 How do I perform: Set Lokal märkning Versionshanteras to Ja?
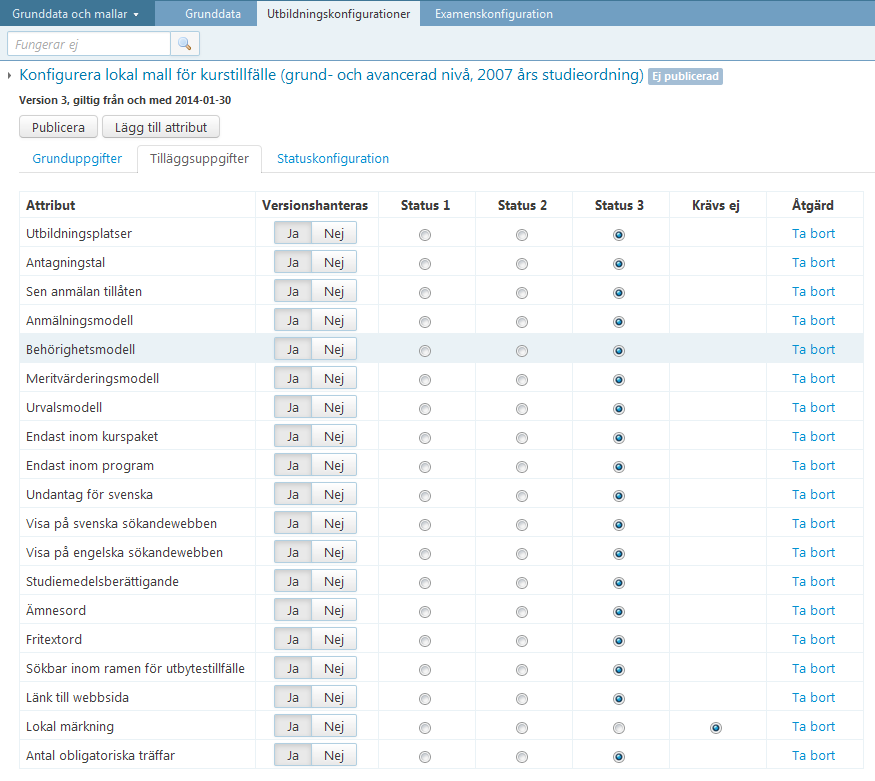coord(292,726)
